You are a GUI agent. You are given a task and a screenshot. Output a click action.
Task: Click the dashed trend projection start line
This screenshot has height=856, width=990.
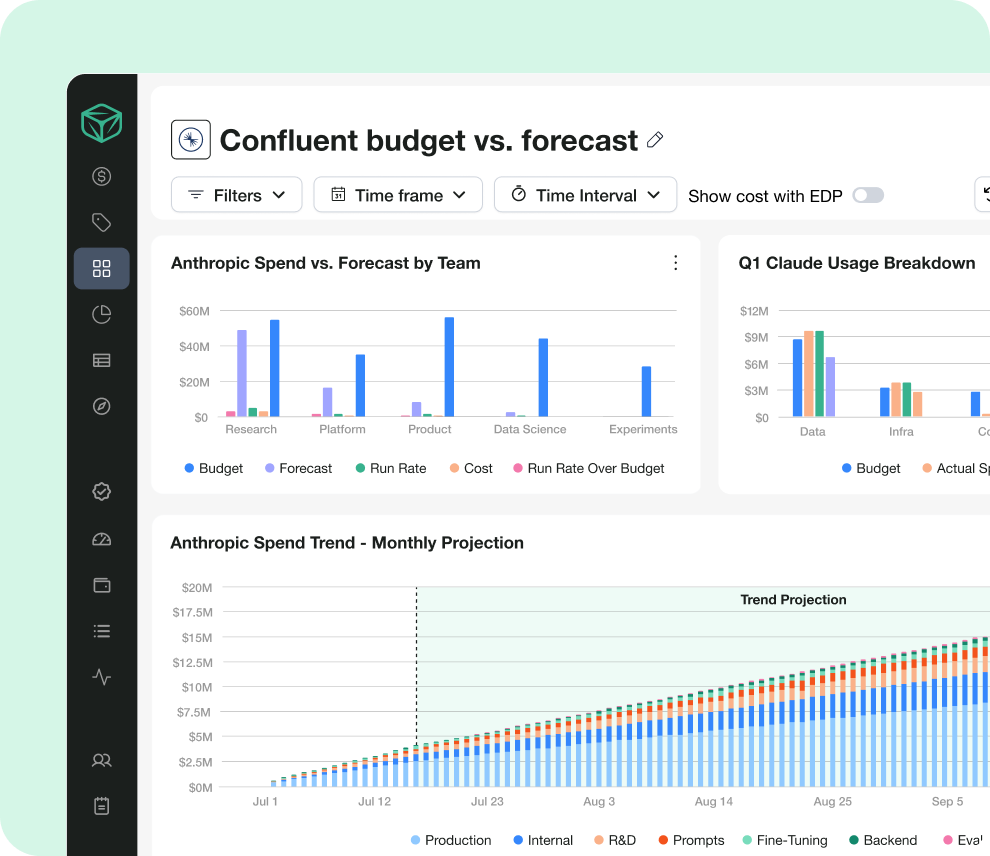pos(416,667)
